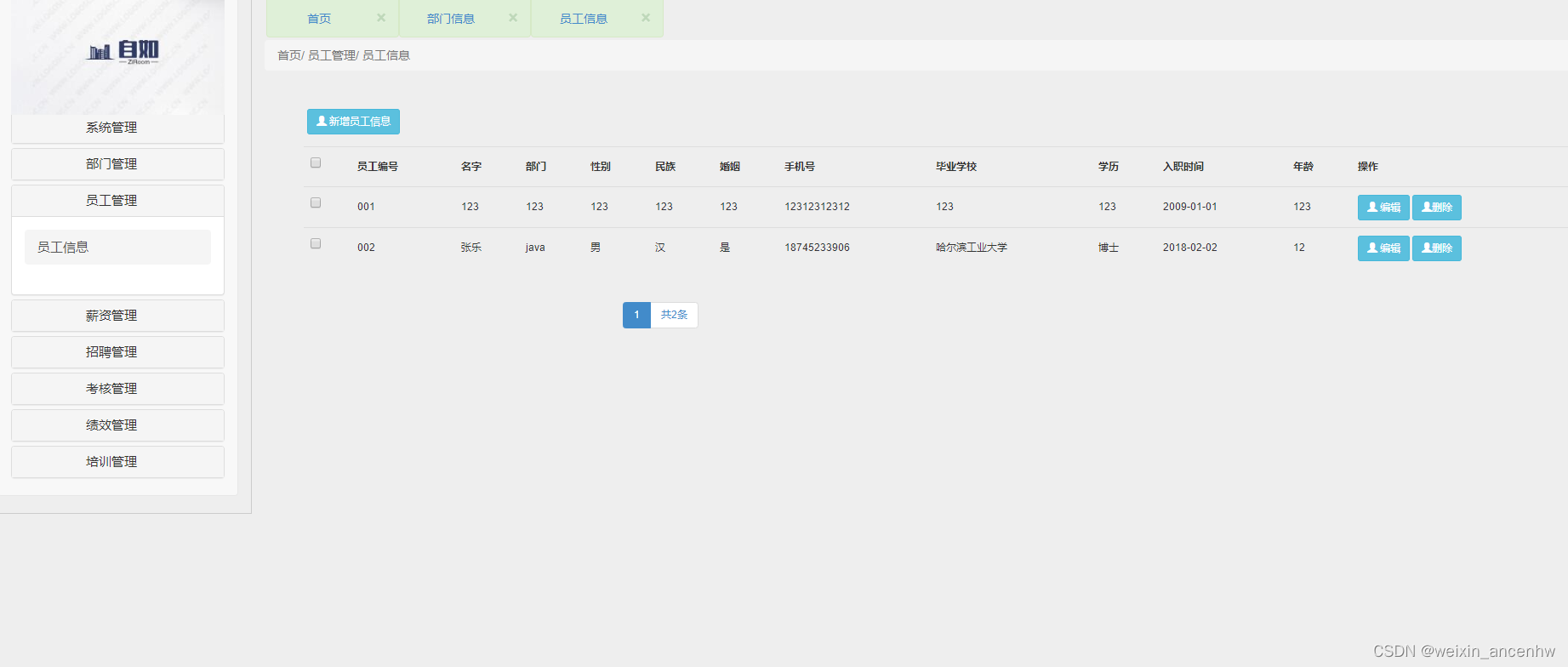
Task: Collapse the 员工管理 sidebar section
Action: click(x=117, y=201)
